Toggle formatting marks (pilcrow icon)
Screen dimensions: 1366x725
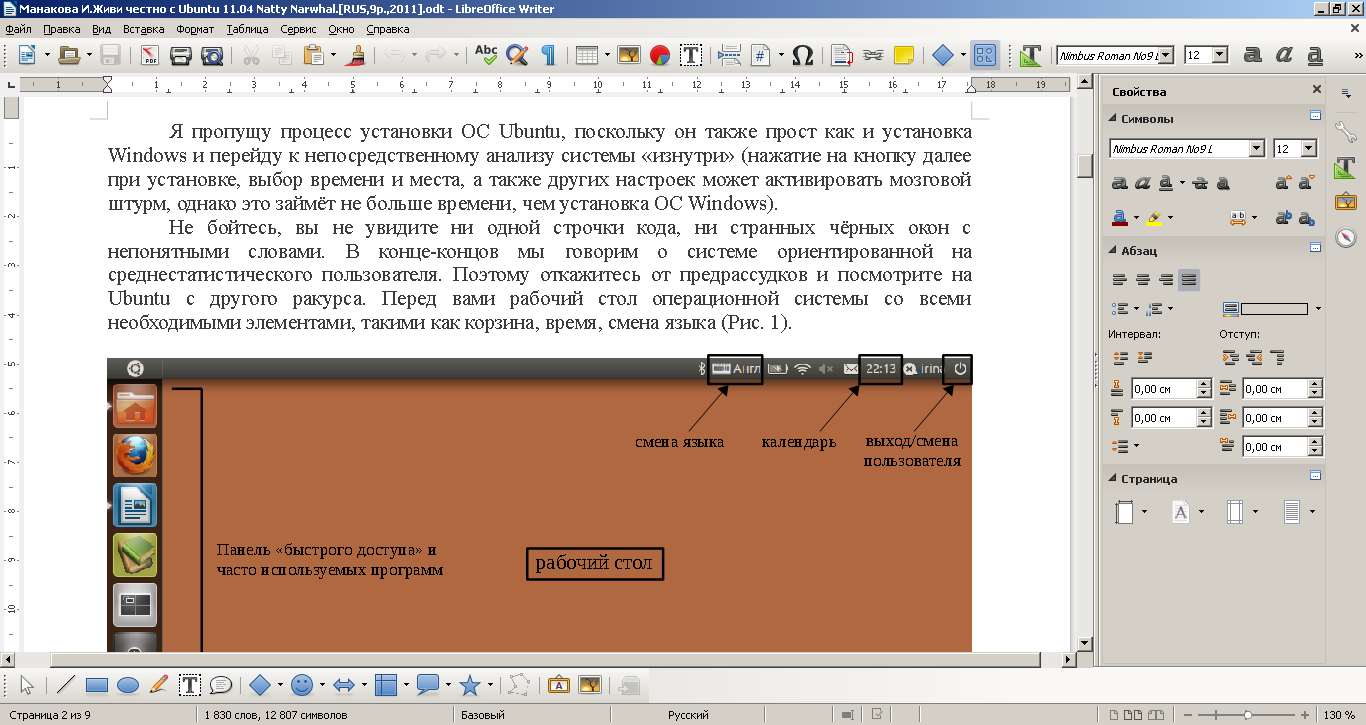pos(548,55)
